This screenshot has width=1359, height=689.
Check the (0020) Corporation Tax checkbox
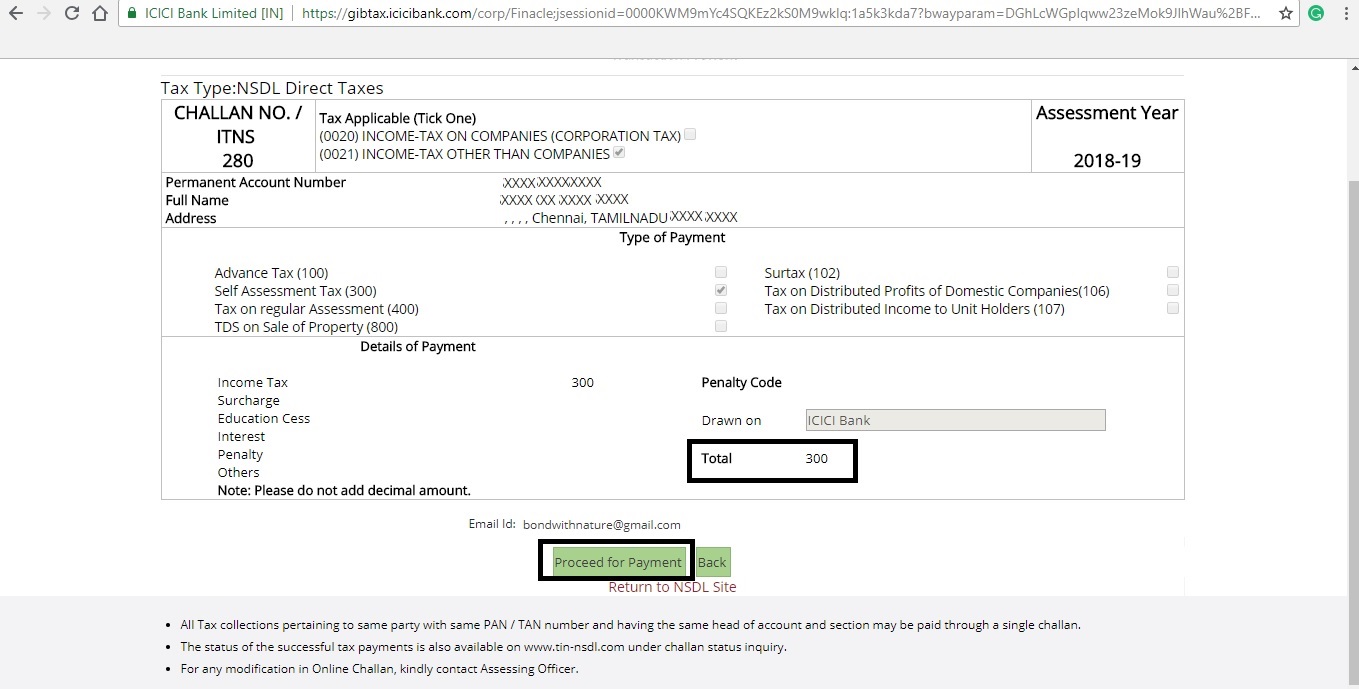click(x=690, y=133)
